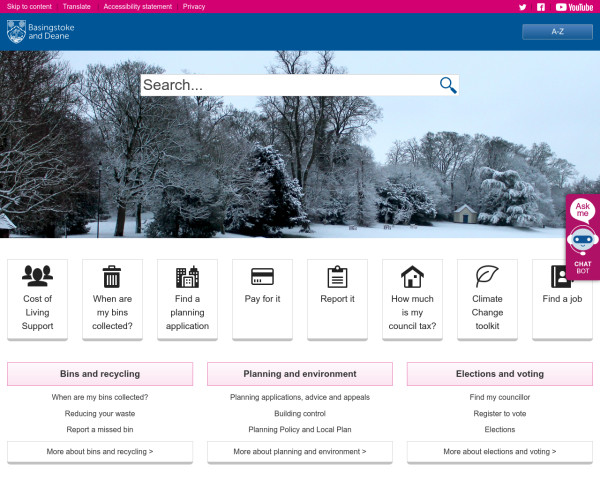Expand More about bins and recycling

click(99, 452)
